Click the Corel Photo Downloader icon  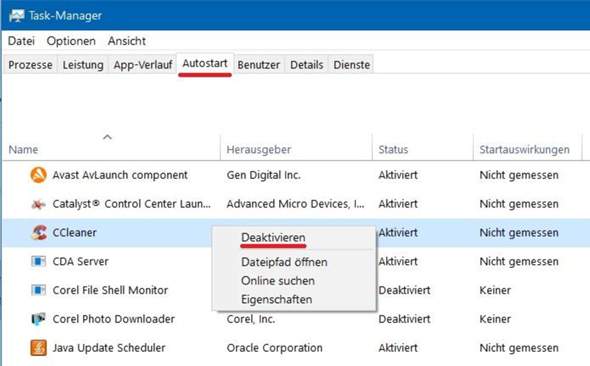(38, 319)
